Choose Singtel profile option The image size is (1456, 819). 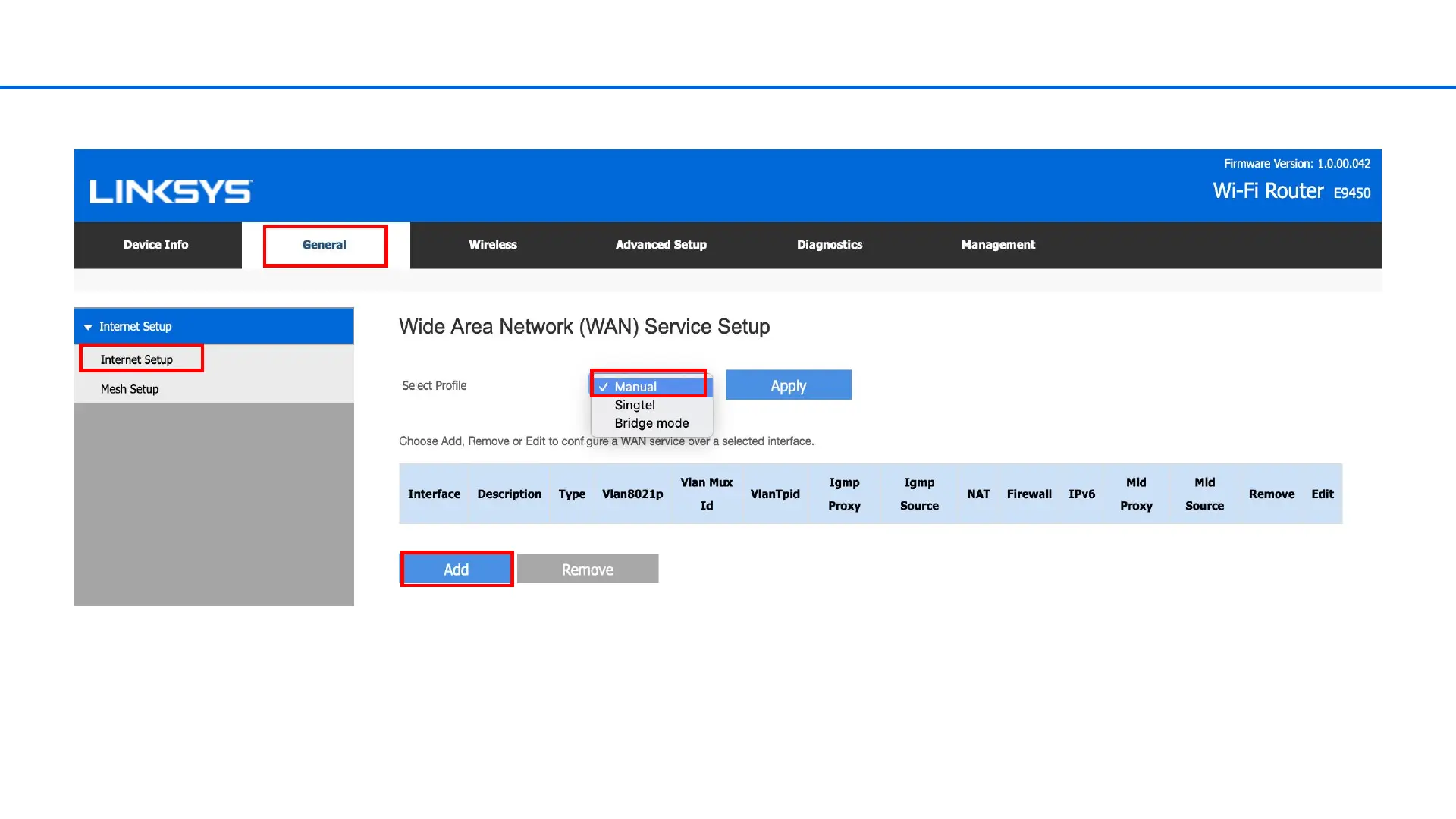tap(635, 405)
